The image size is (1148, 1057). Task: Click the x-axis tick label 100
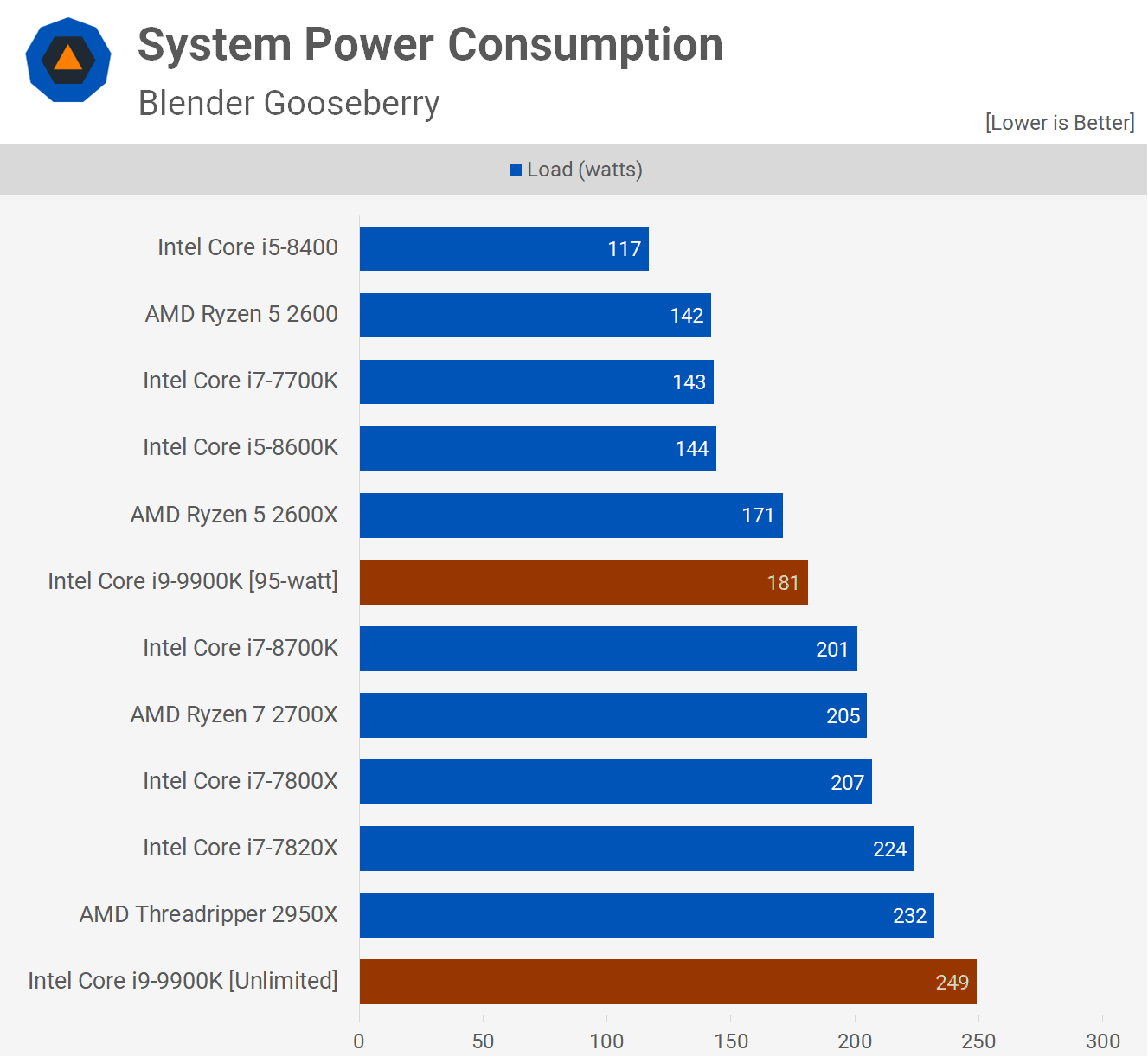606,1041
